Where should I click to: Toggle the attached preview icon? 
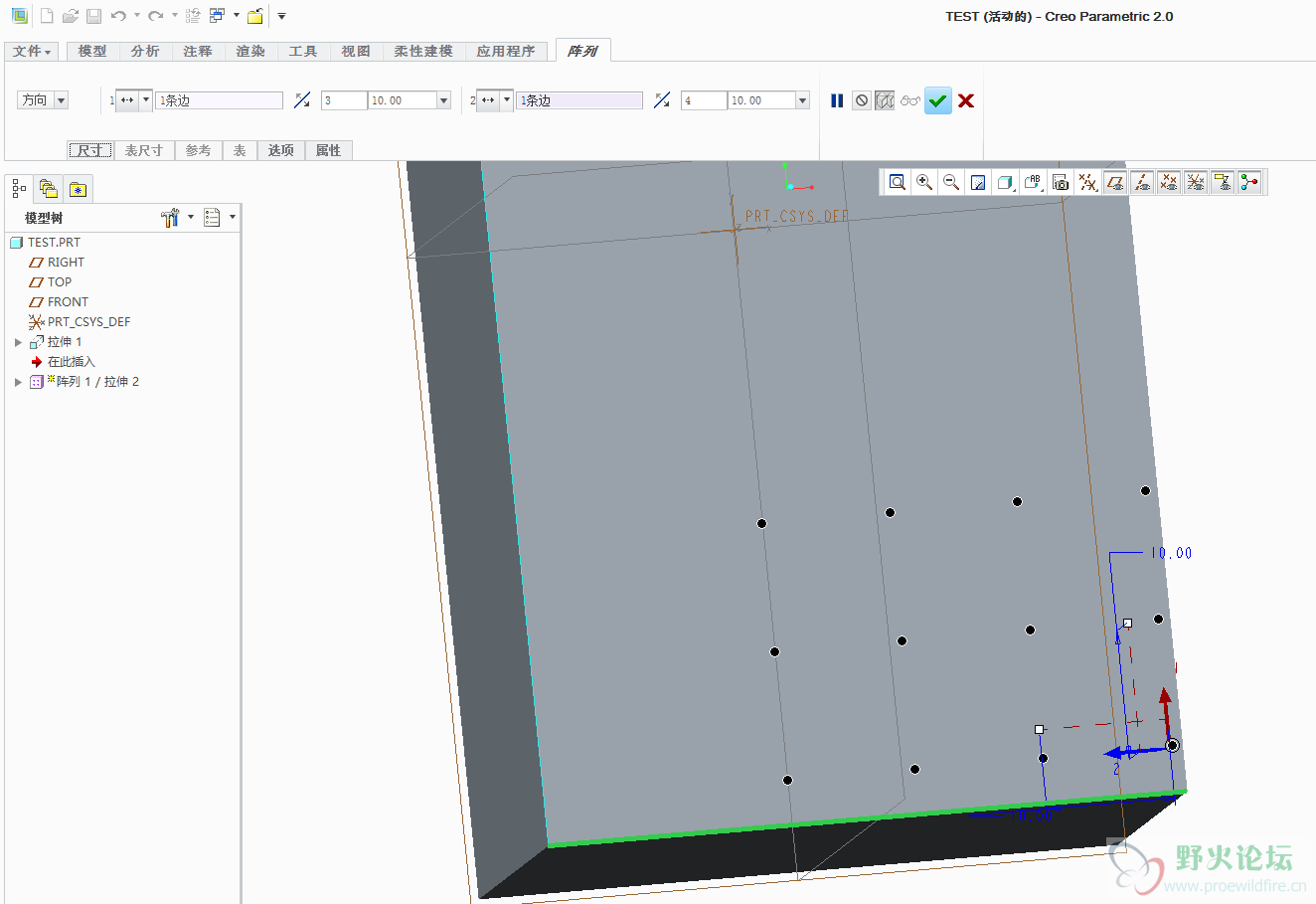click(x=885, y=100)
